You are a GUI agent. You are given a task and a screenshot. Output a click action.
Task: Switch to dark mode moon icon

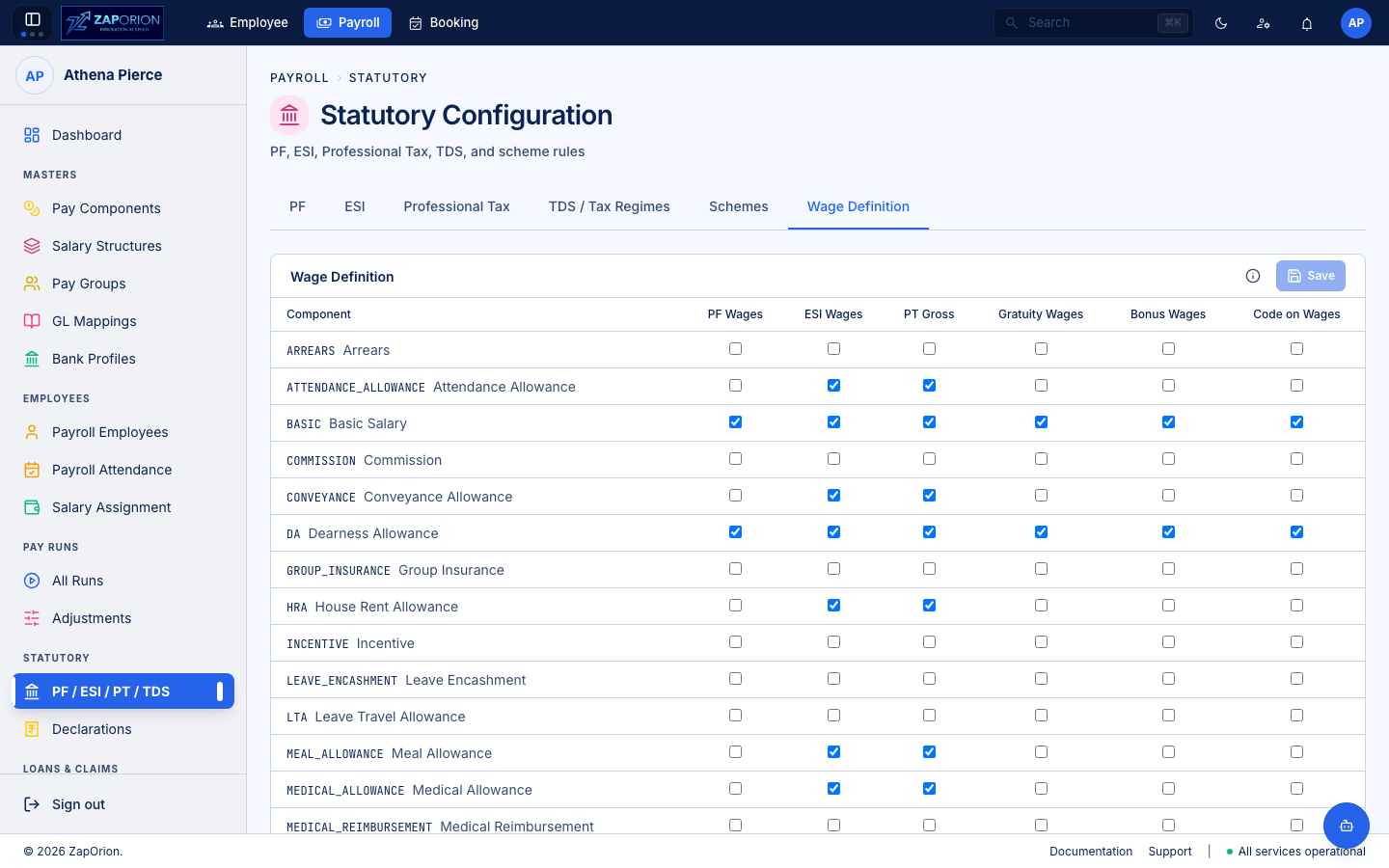[1221, 23]
